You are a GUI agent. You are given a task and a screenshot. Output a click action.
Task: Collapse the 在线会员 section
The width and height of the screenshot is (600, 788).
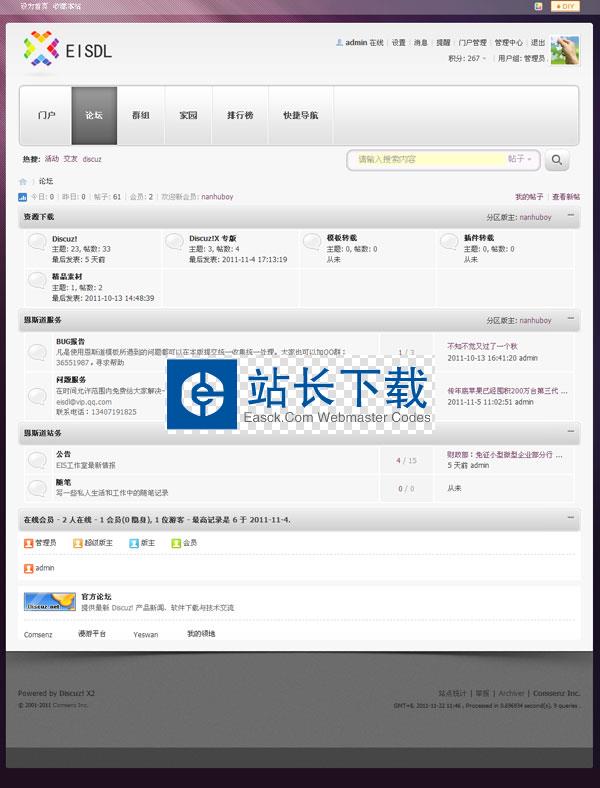click(571, 518)
